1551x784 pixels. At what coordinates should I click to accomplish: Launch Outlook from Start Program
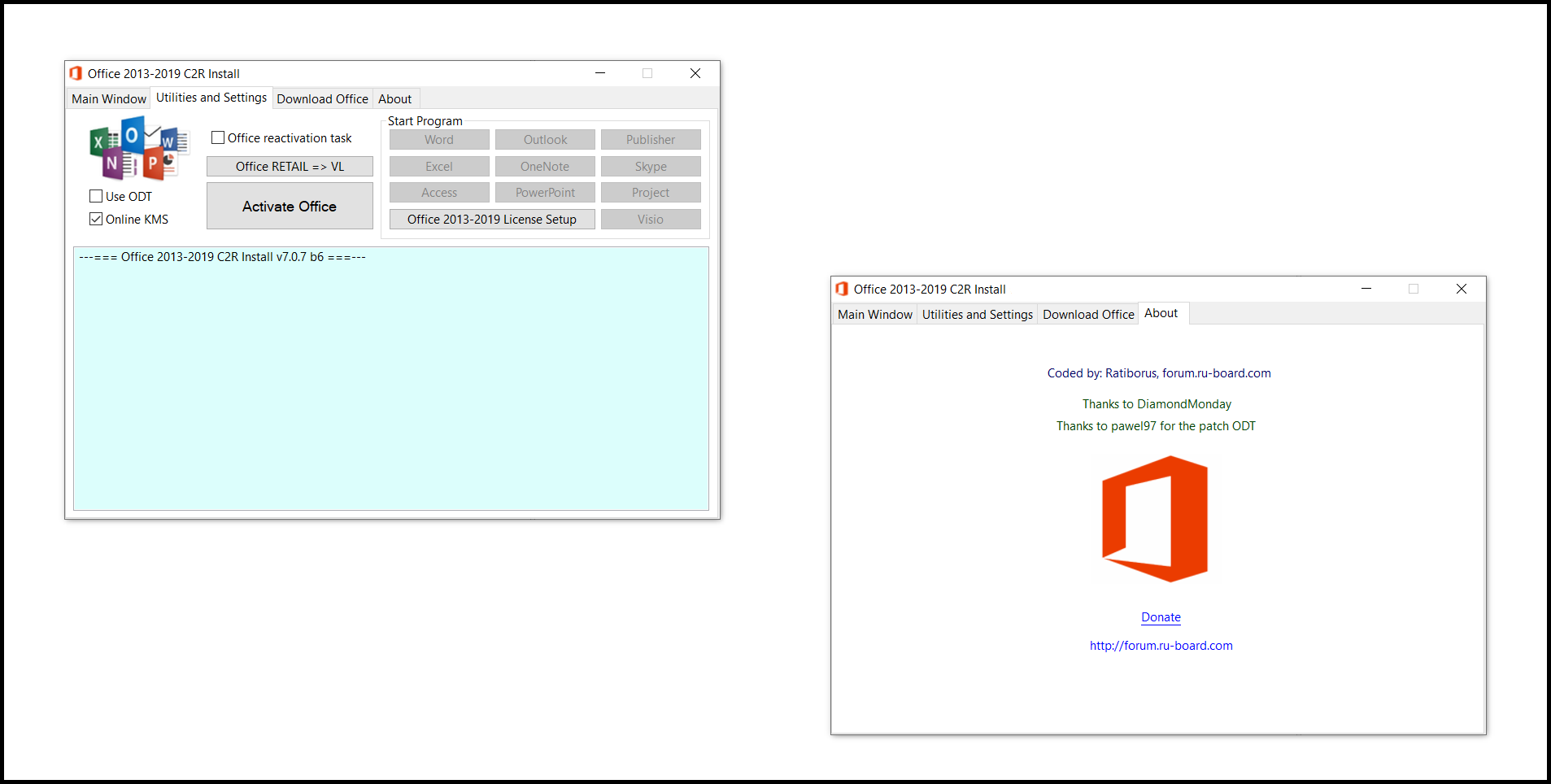click(545, 139)
